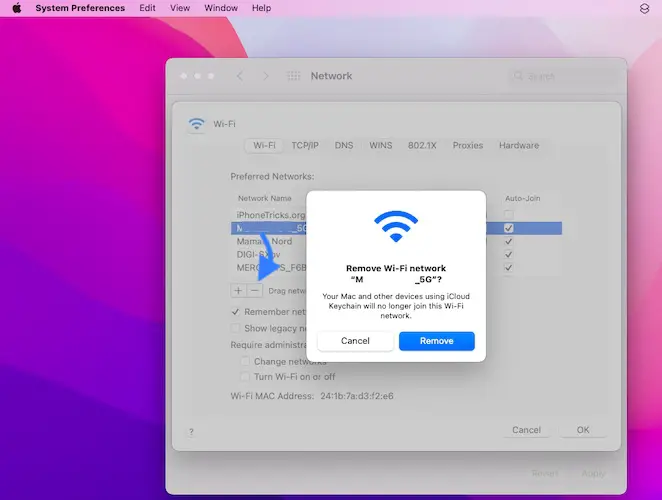Open the Control Center menu bar icon

pos(643,8)
